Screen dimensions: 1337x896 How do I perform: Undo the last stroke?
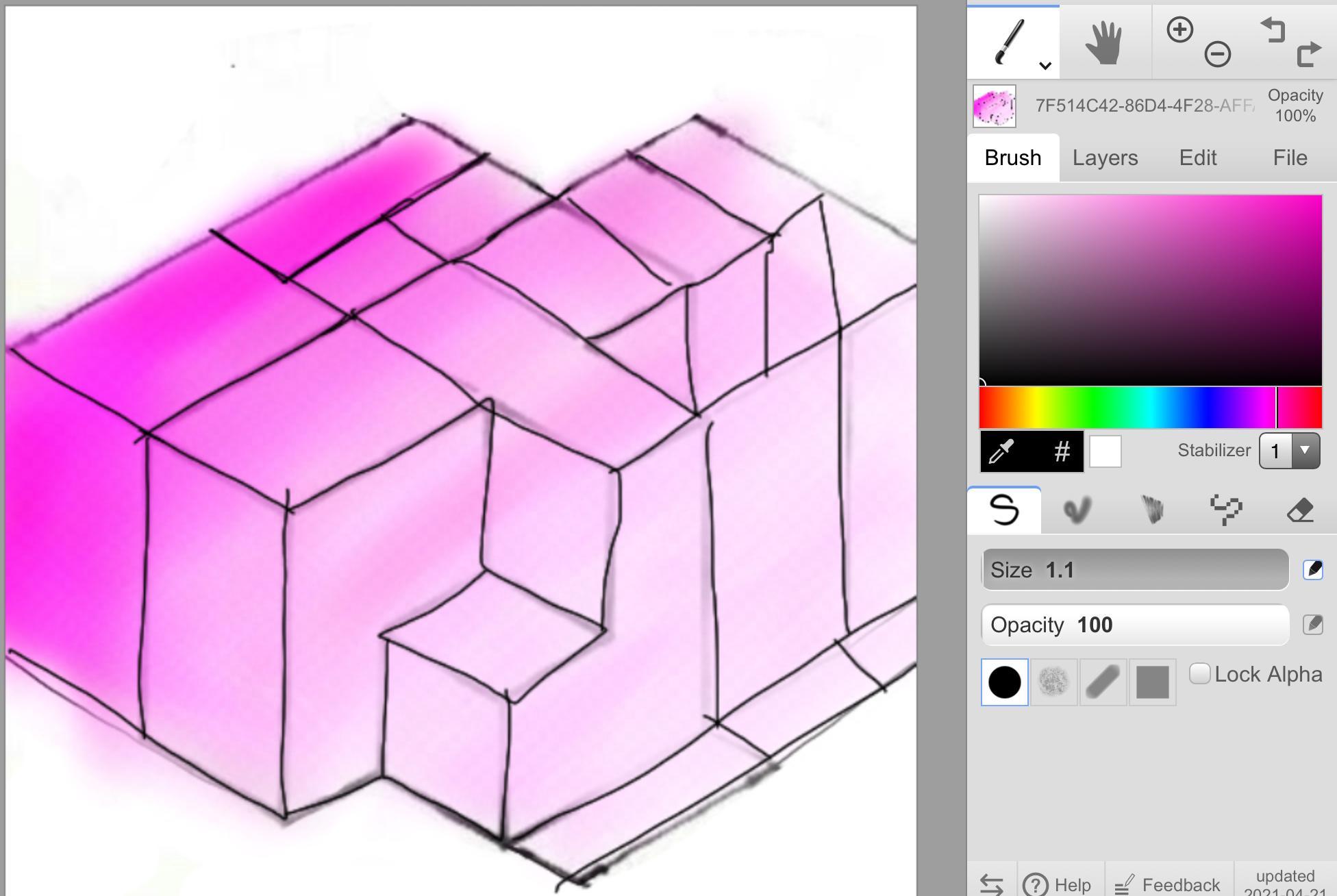coord(1273,30)
